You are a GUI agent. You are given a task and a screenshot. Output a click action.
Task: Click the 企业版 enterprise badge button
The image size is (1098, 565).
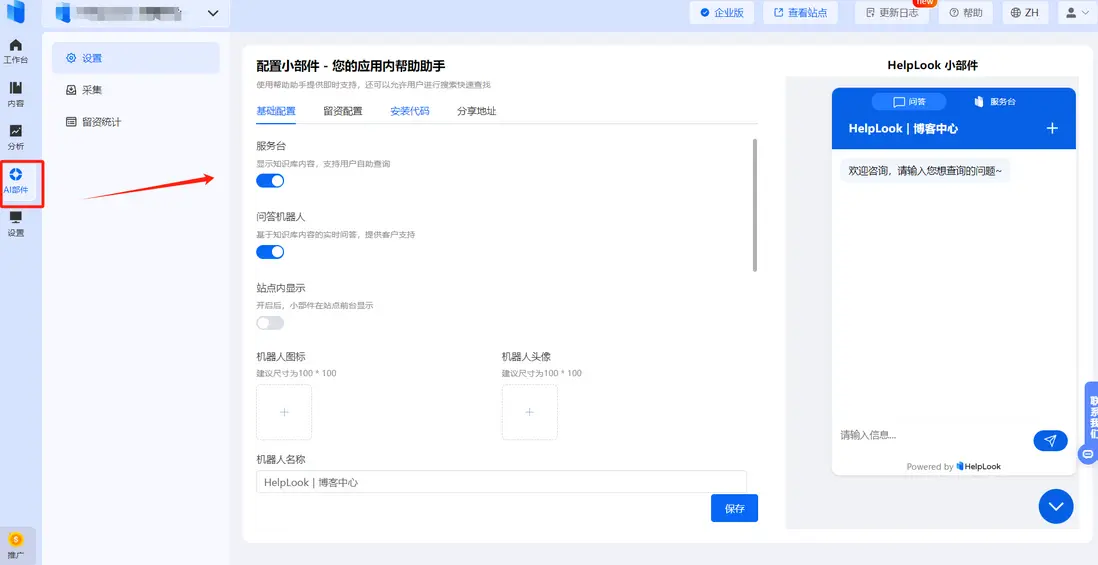[721, 13]
